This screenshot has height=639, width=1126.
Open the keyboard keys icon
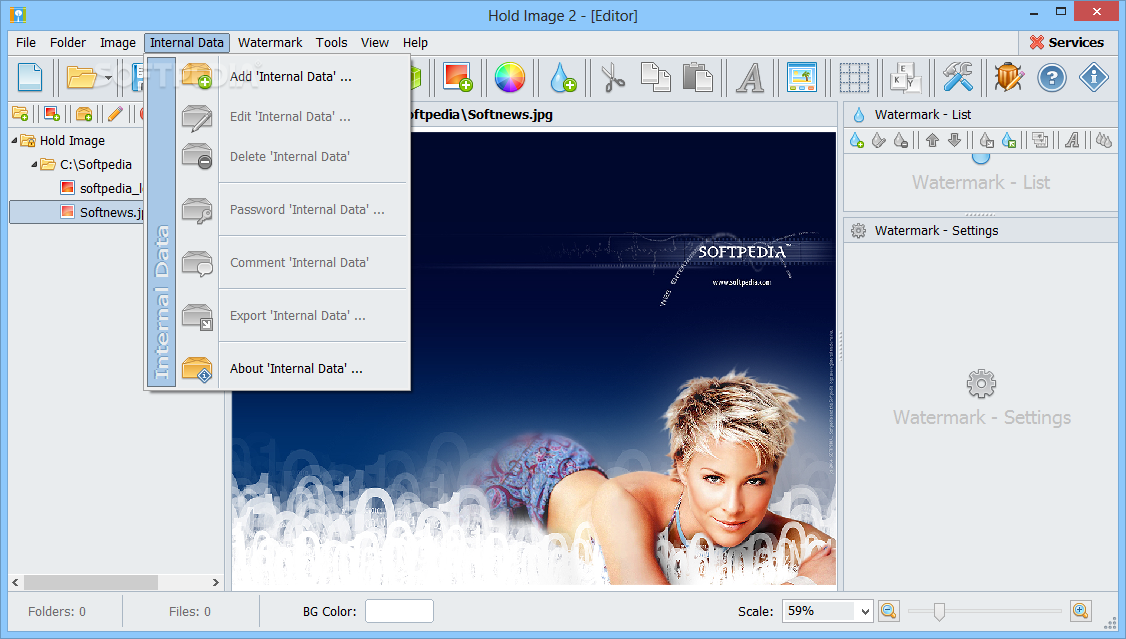click(x=906, y=78)
